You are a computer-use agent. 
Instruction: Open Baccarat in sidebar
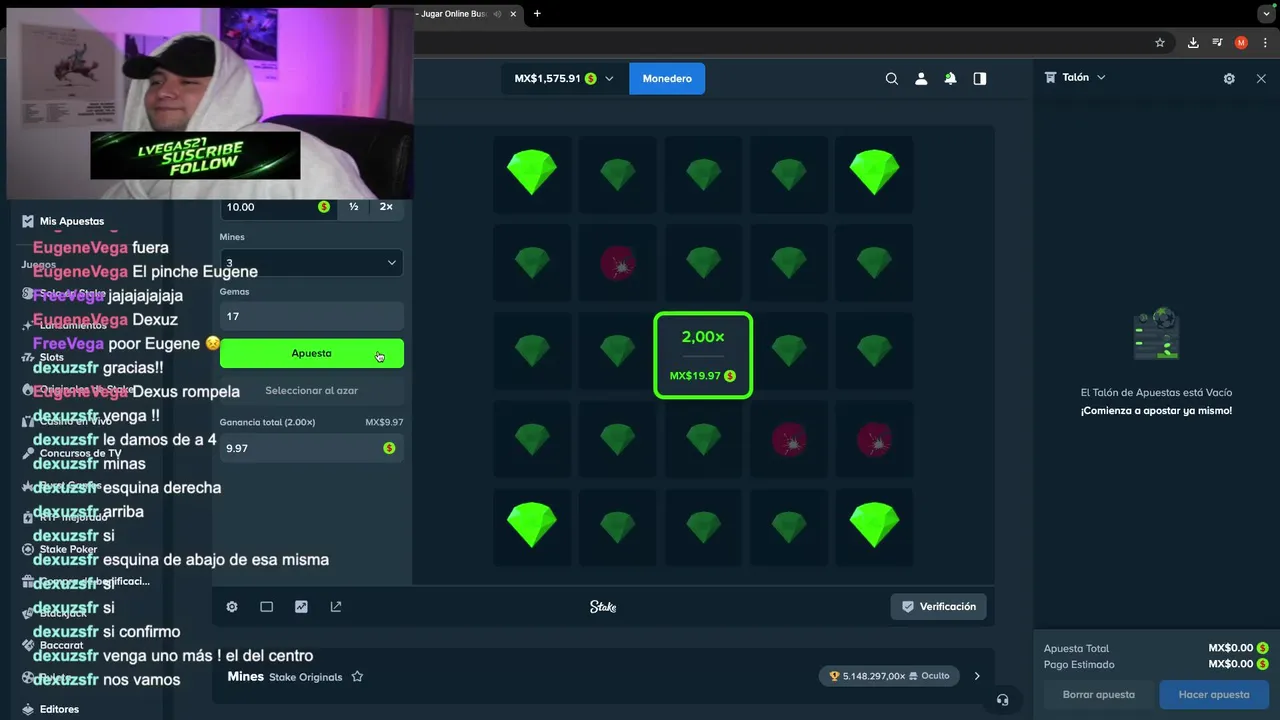tap(62, 645)
